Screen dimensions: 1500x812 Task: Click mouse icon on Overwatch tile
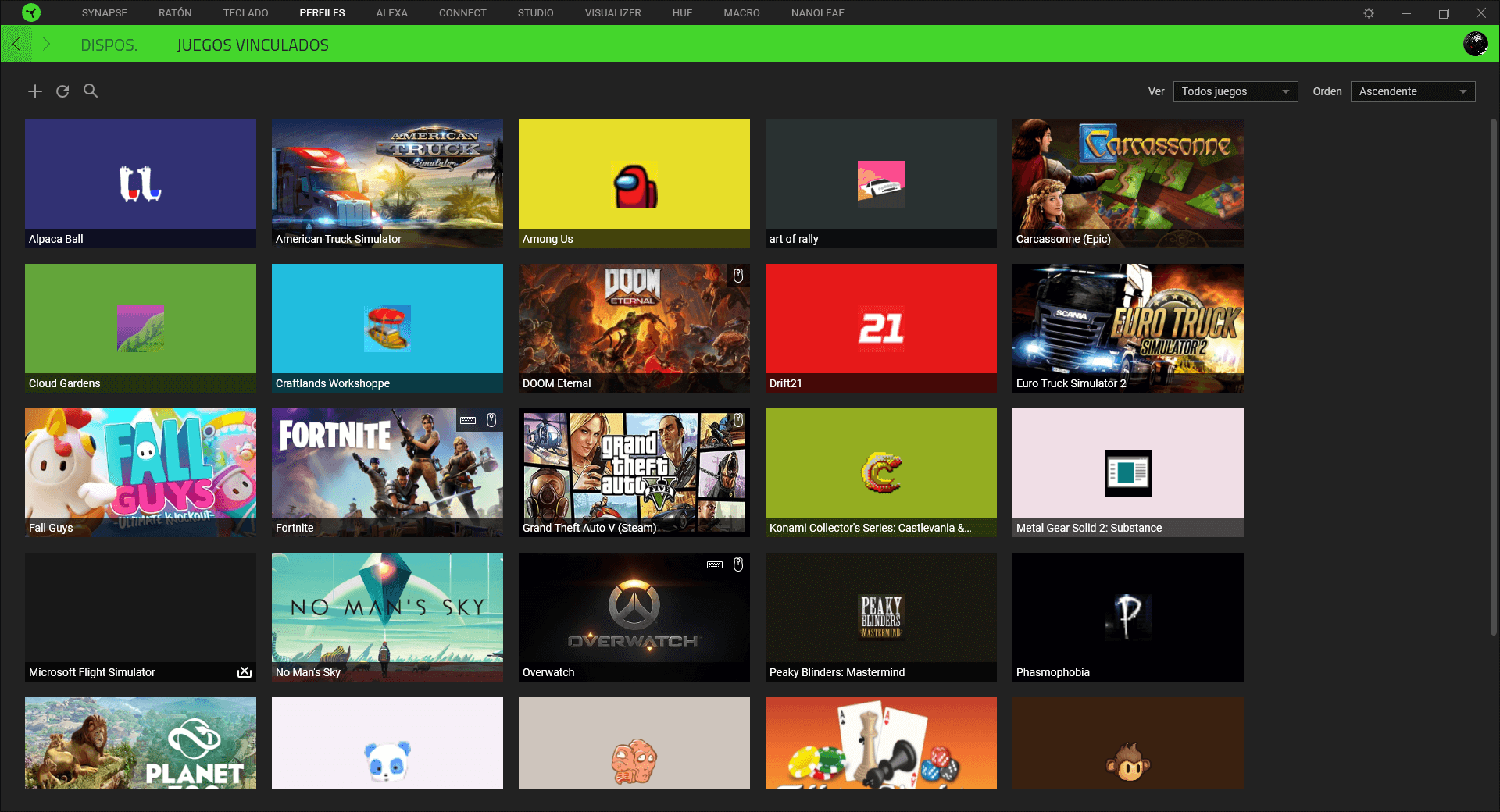pos(738,564)
